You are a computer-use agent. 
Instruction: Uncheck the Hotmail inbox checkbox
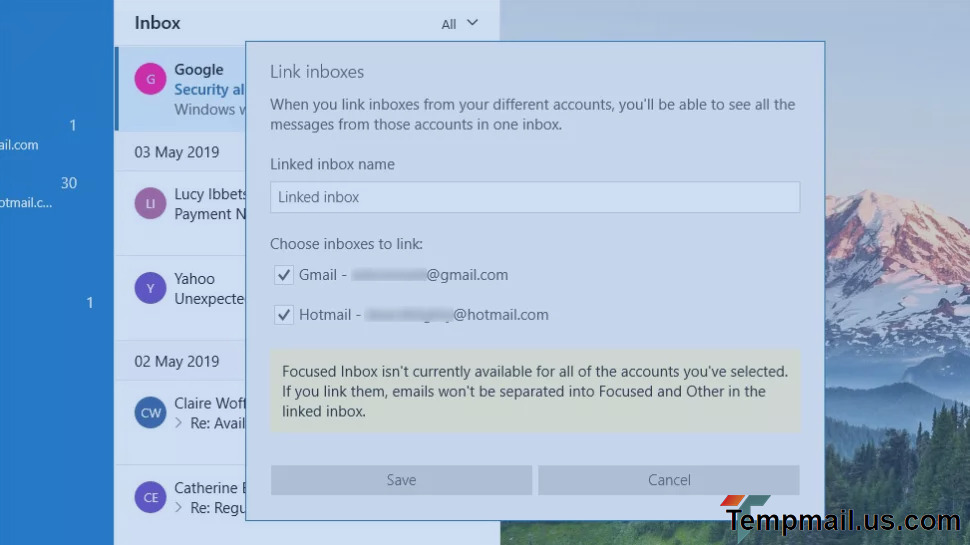(284, 315)
